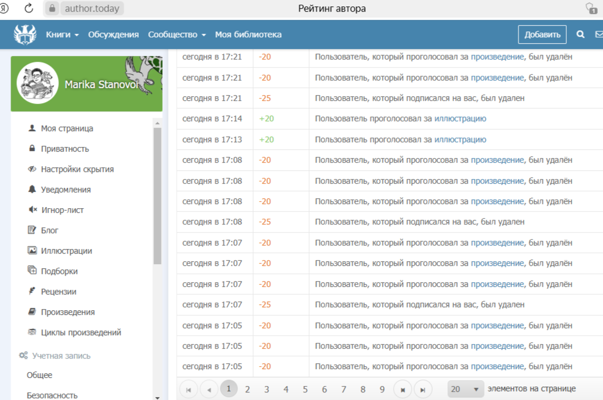Viewport: 603px width, 400px height.
Task: Select page 5 in the pagination
Action: (x=305, y=389)
